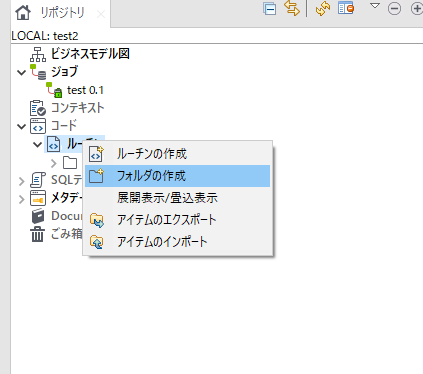The width and height of the screenshot is (423, 374).
Task: Close the リポジトリ tab
Action: 101,14
